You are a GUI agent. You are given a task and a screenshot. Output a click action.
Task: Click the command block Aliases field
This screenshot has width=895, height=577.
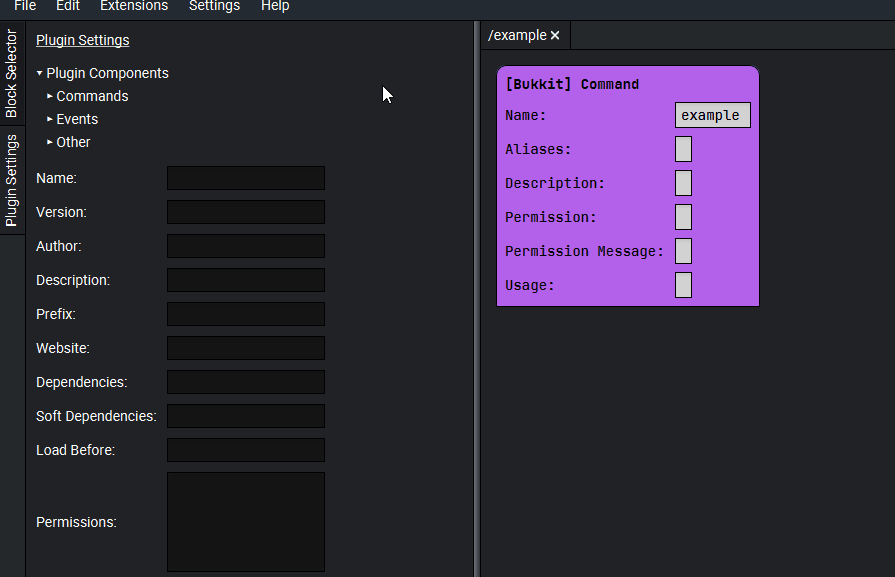coord(683,149)
